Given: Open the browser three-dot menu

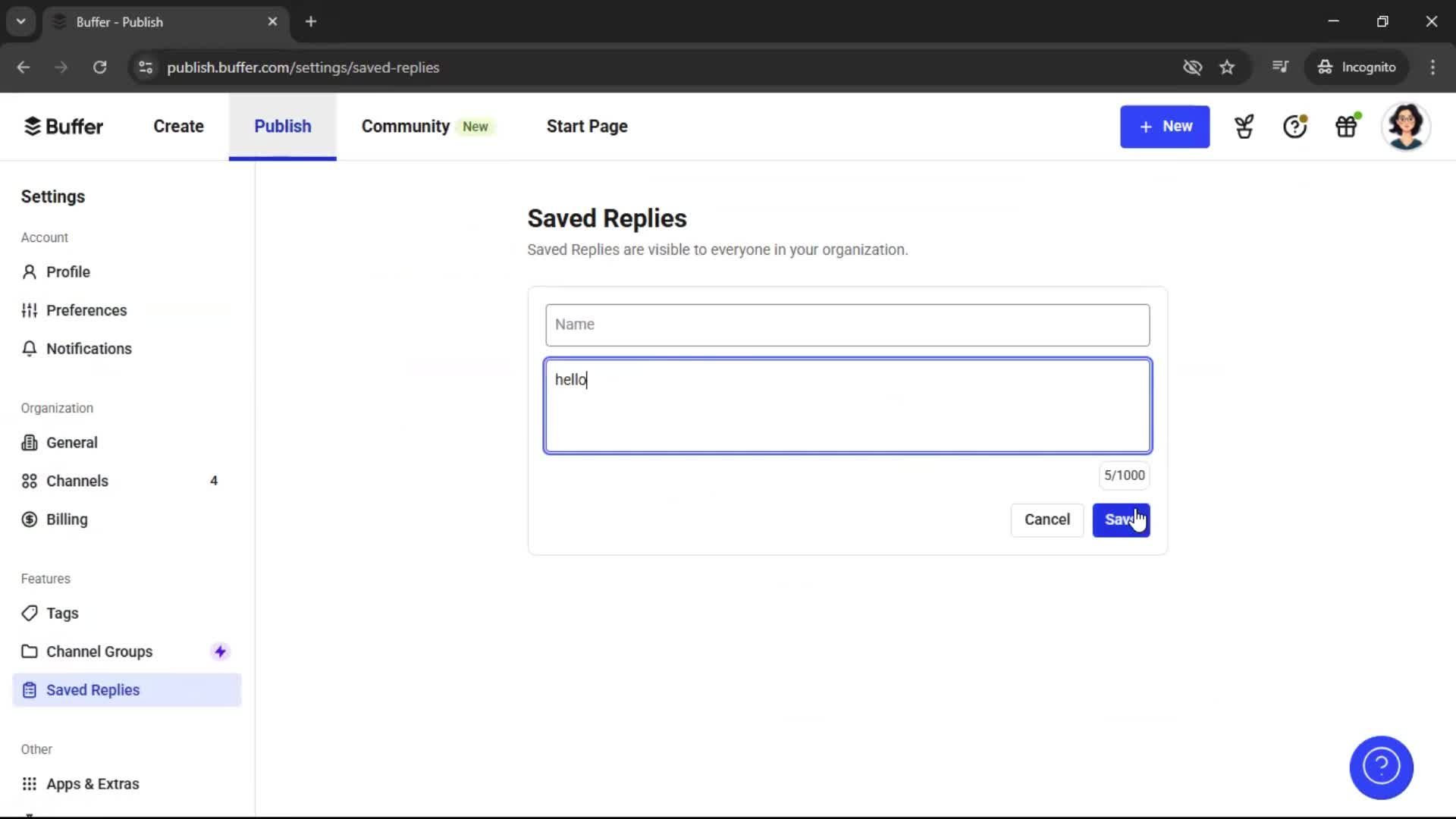Looking at the screenshot, I should point(1432,67).
